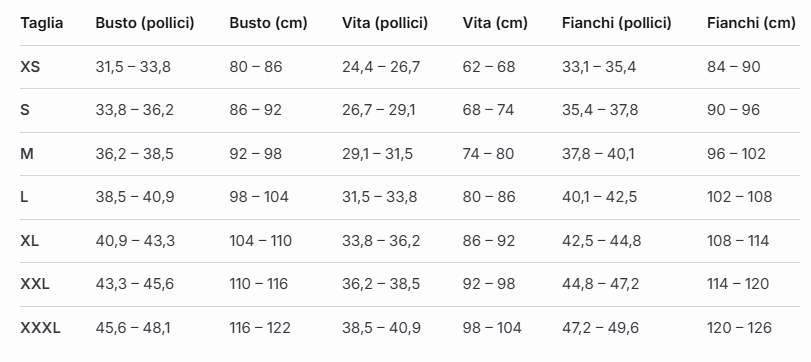Click the Vita (cm) column header
The height and width of the screenshot is (362, 811).
point(495,23)
